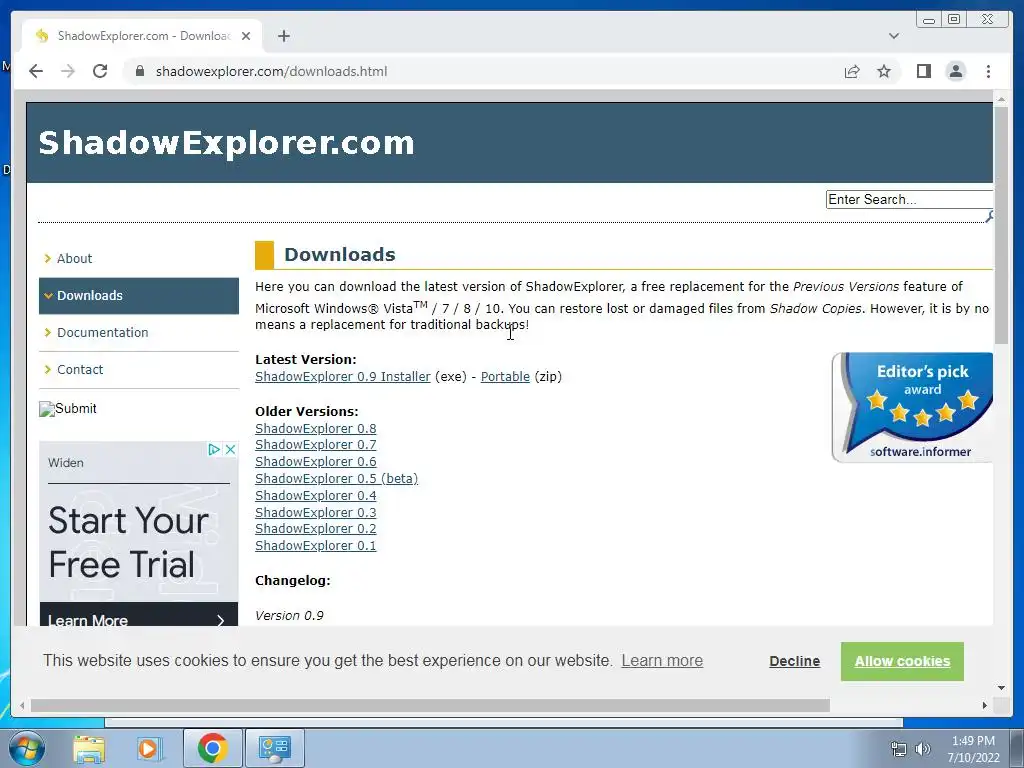Open the browser side panel
The image size is (1024, 768).
click(923, 71)
